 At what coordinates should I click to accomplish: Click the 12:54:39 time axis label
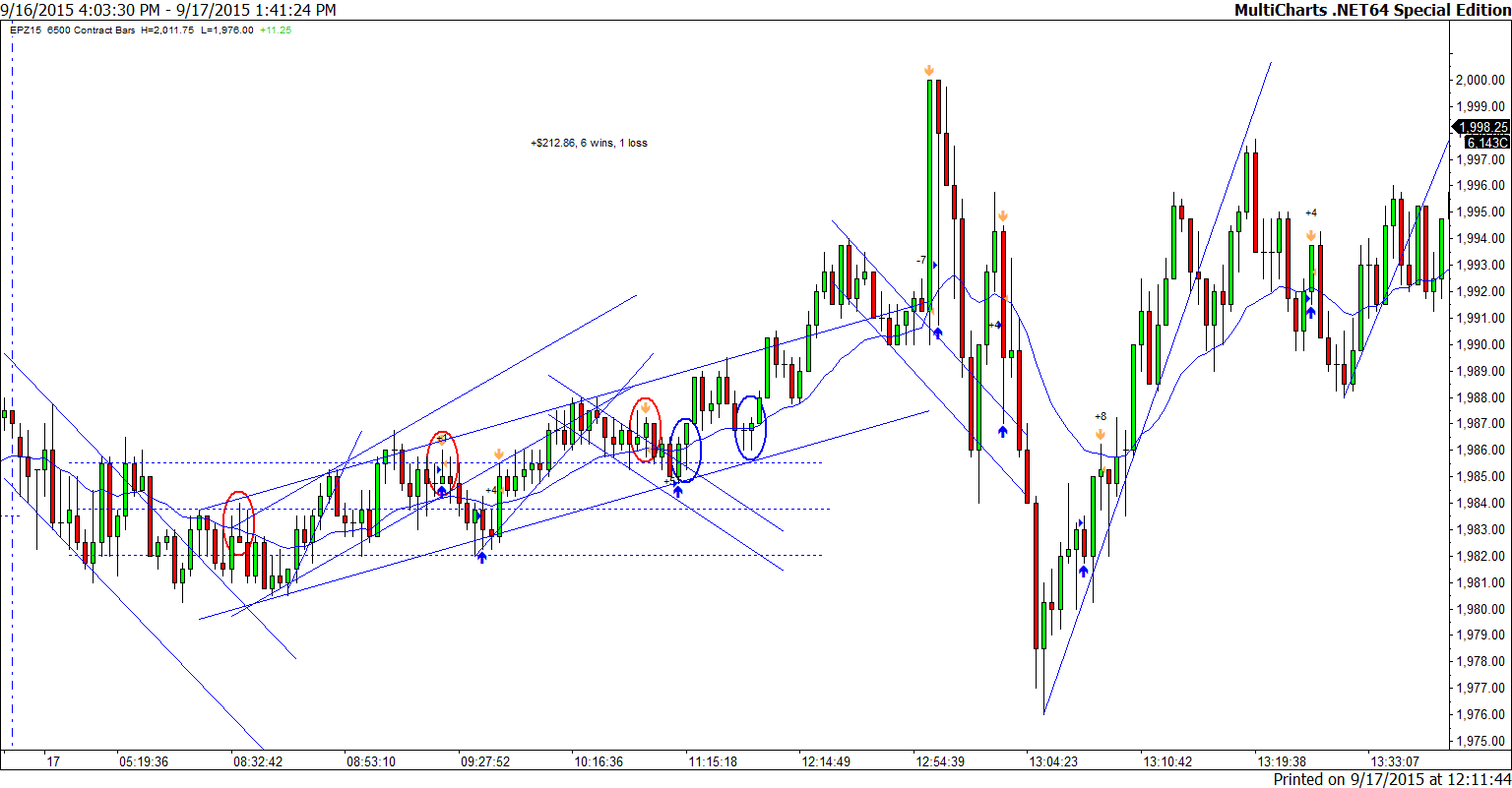pyautogui.click(x=940, y=761)
